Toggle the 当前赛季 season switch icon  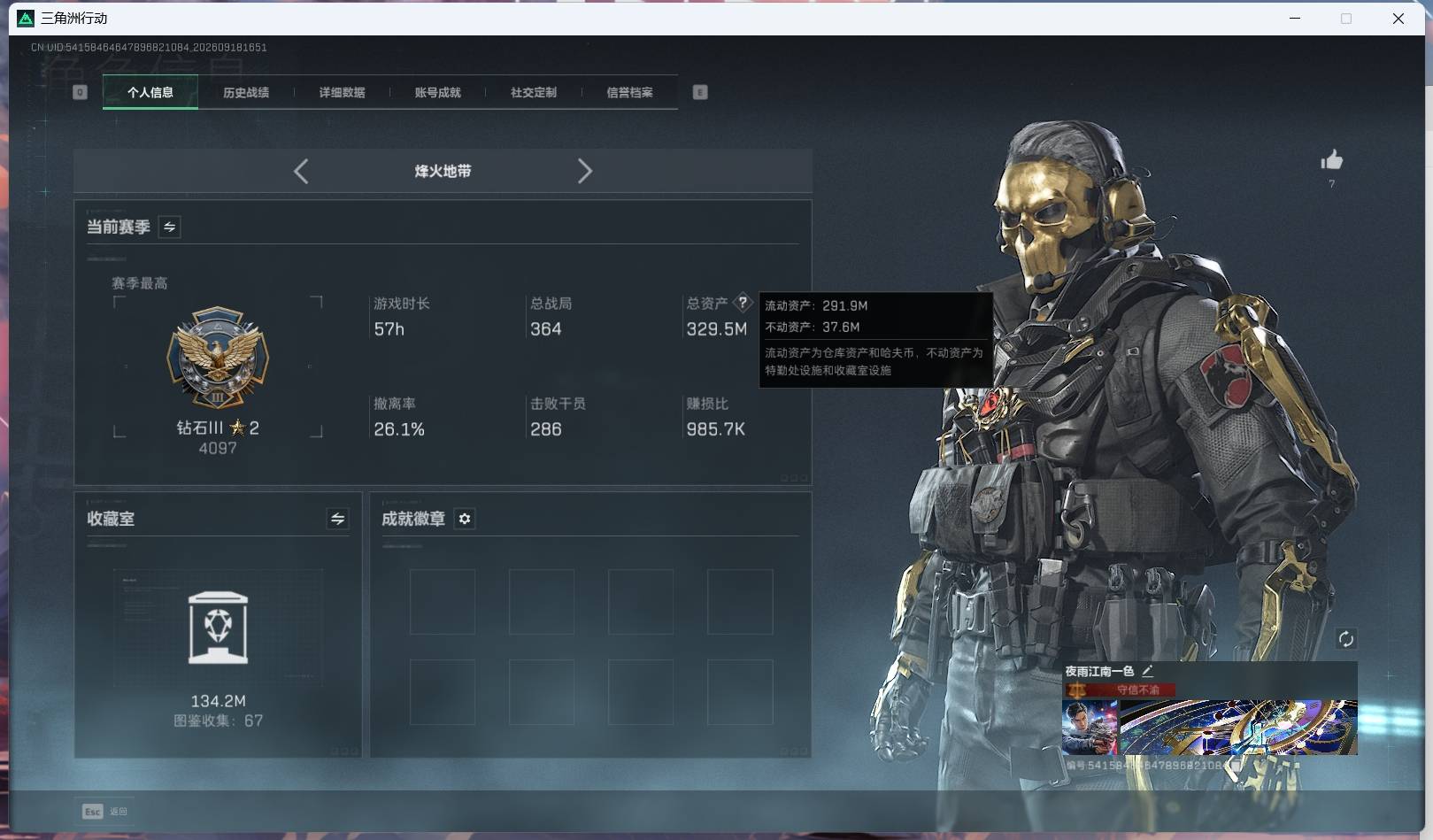coord(169,227)
